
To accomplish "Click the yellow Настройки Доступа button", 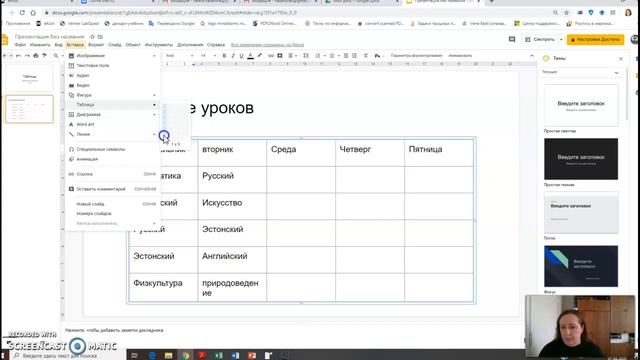I will (x=595, y=40).
